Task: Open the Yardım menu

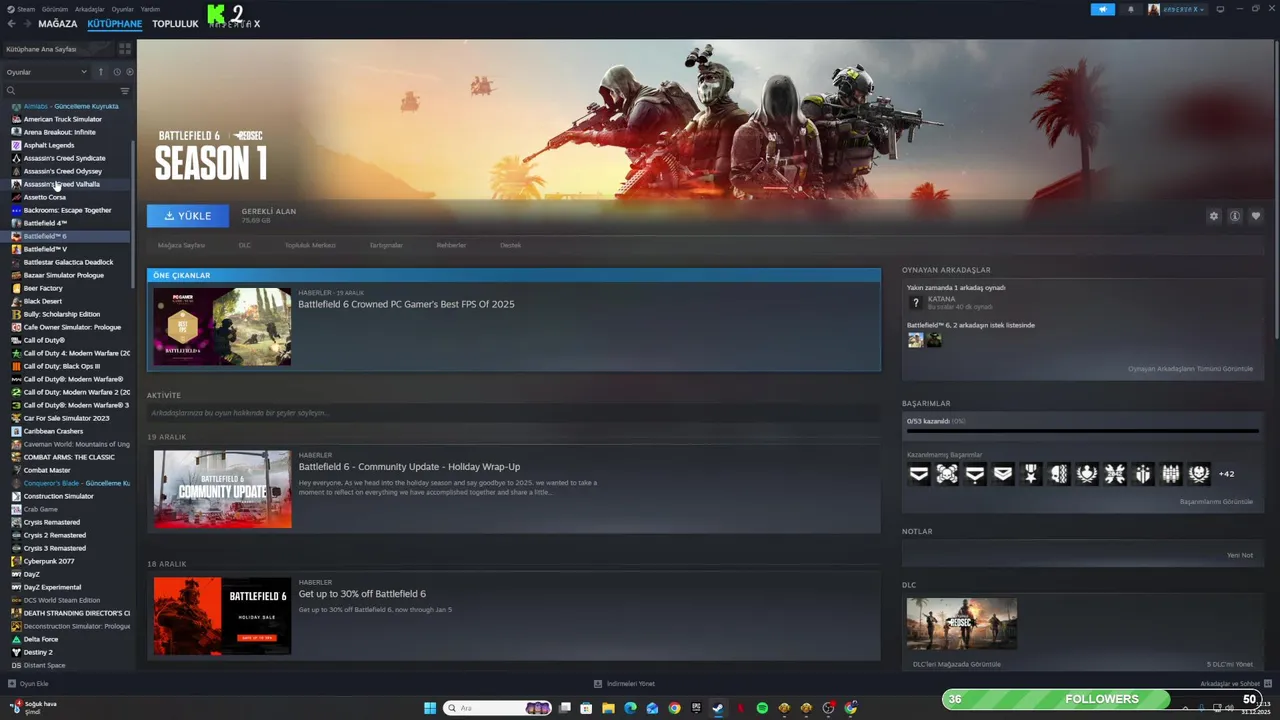Action: click(150, 9)
